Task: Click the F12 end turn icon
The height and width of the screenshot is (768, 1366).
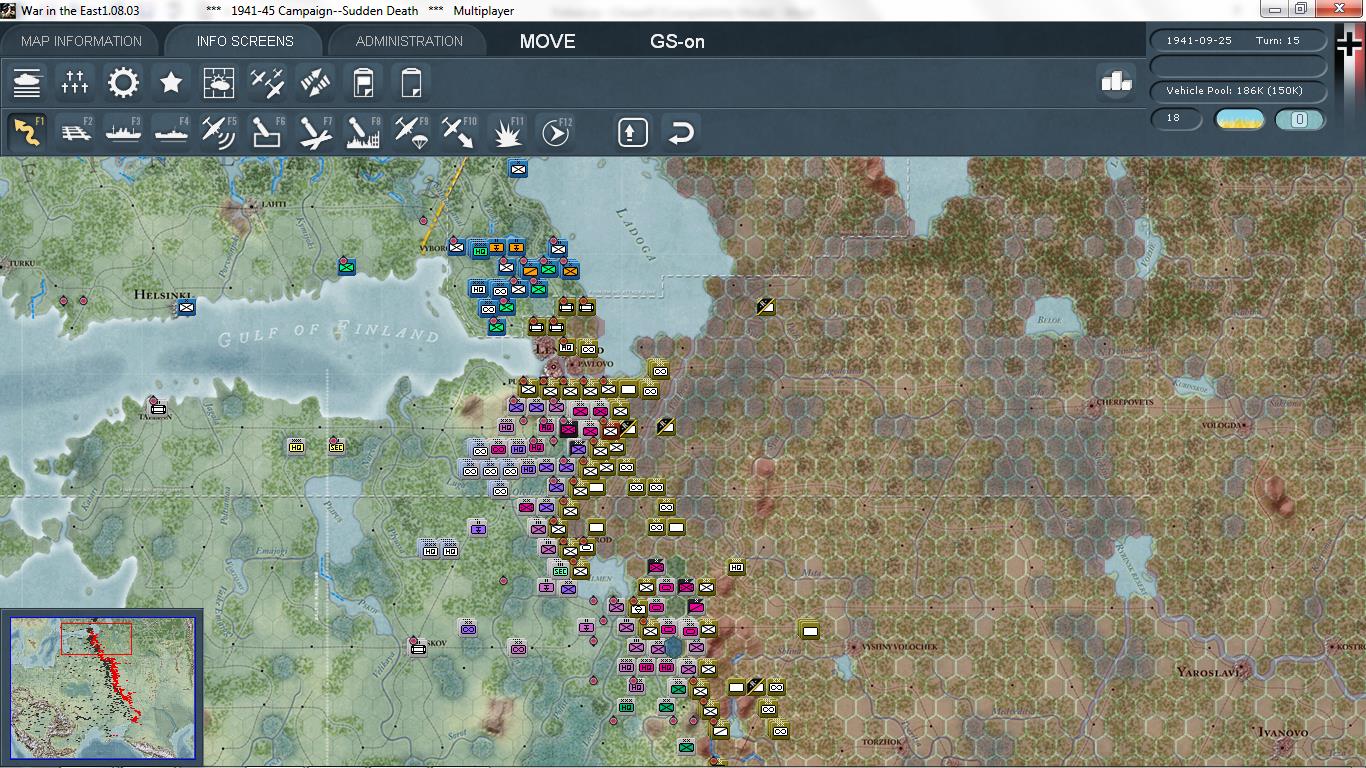Action: tap(555, 132)
